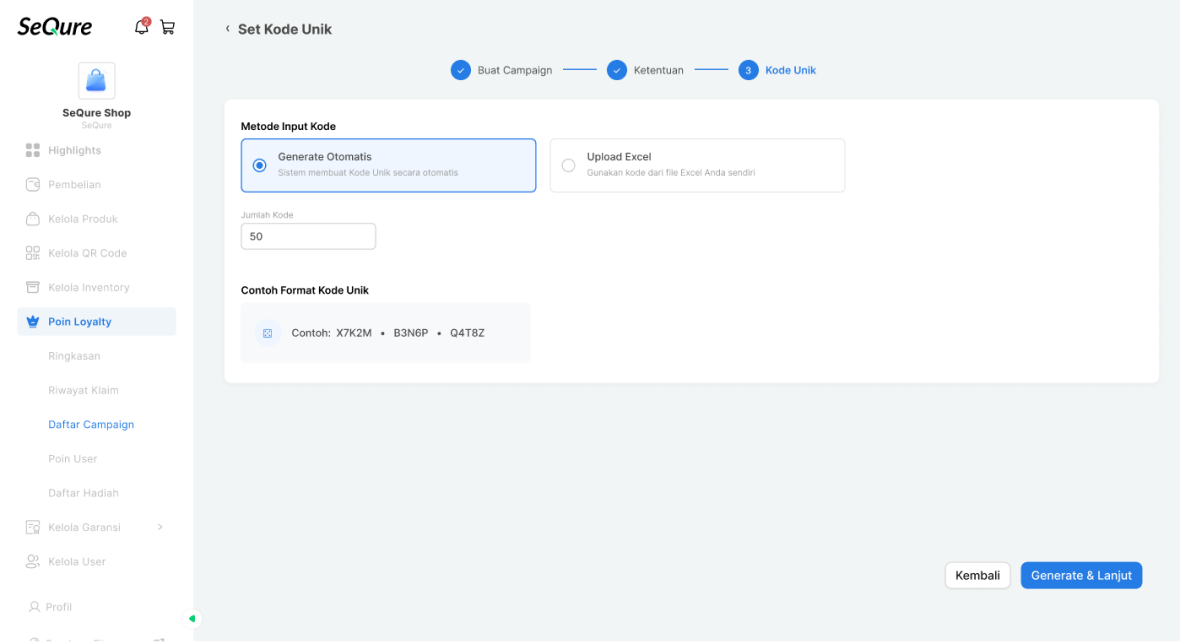This screenshot has width=1180, height=642.
Task: Open the notifications bell icon
Action: (x=141, y=27)
